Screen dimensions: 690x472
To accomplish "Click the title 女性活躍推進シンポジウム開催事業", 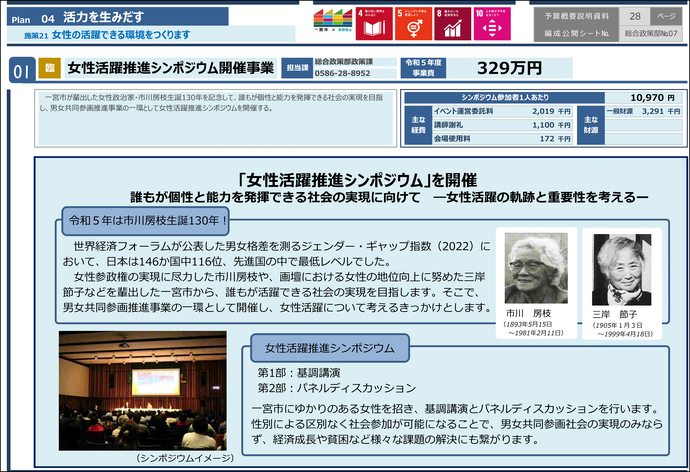I will tap(171, 68).
